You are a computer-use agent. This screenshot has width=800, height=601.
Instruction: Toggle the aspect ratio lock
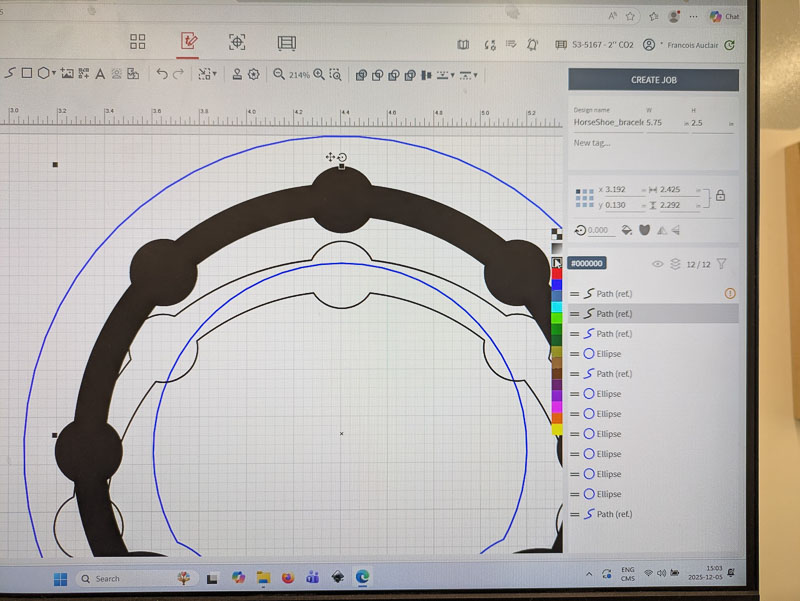[x=721, y=196]
